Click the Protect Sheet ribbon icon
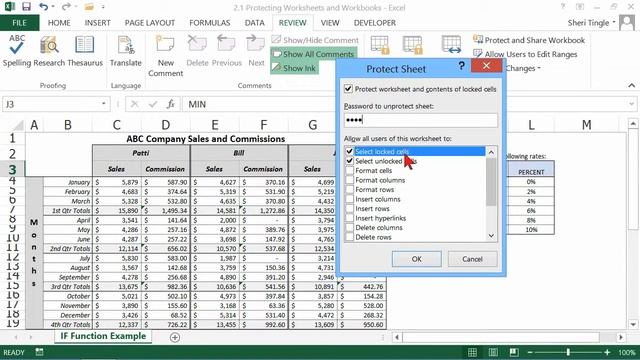640x360 pixels. [380, 45]
